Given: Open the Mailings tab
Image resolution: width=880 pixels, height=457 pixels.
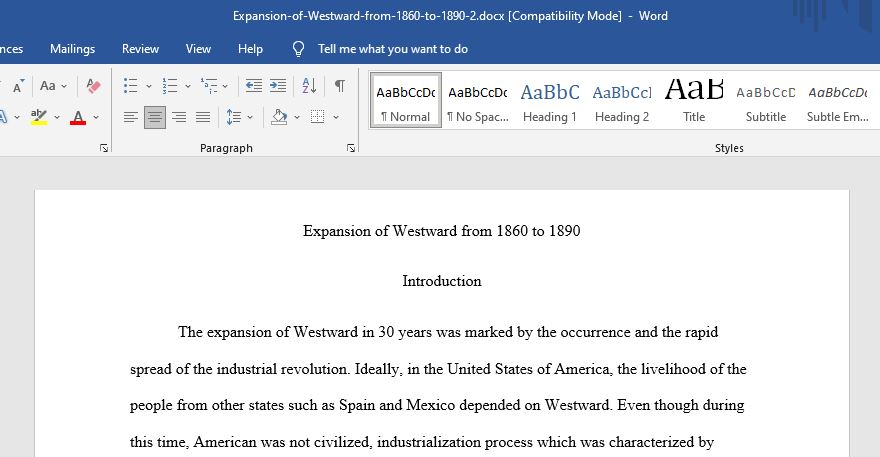Looking at the screenshot, I should pos(72,49).
